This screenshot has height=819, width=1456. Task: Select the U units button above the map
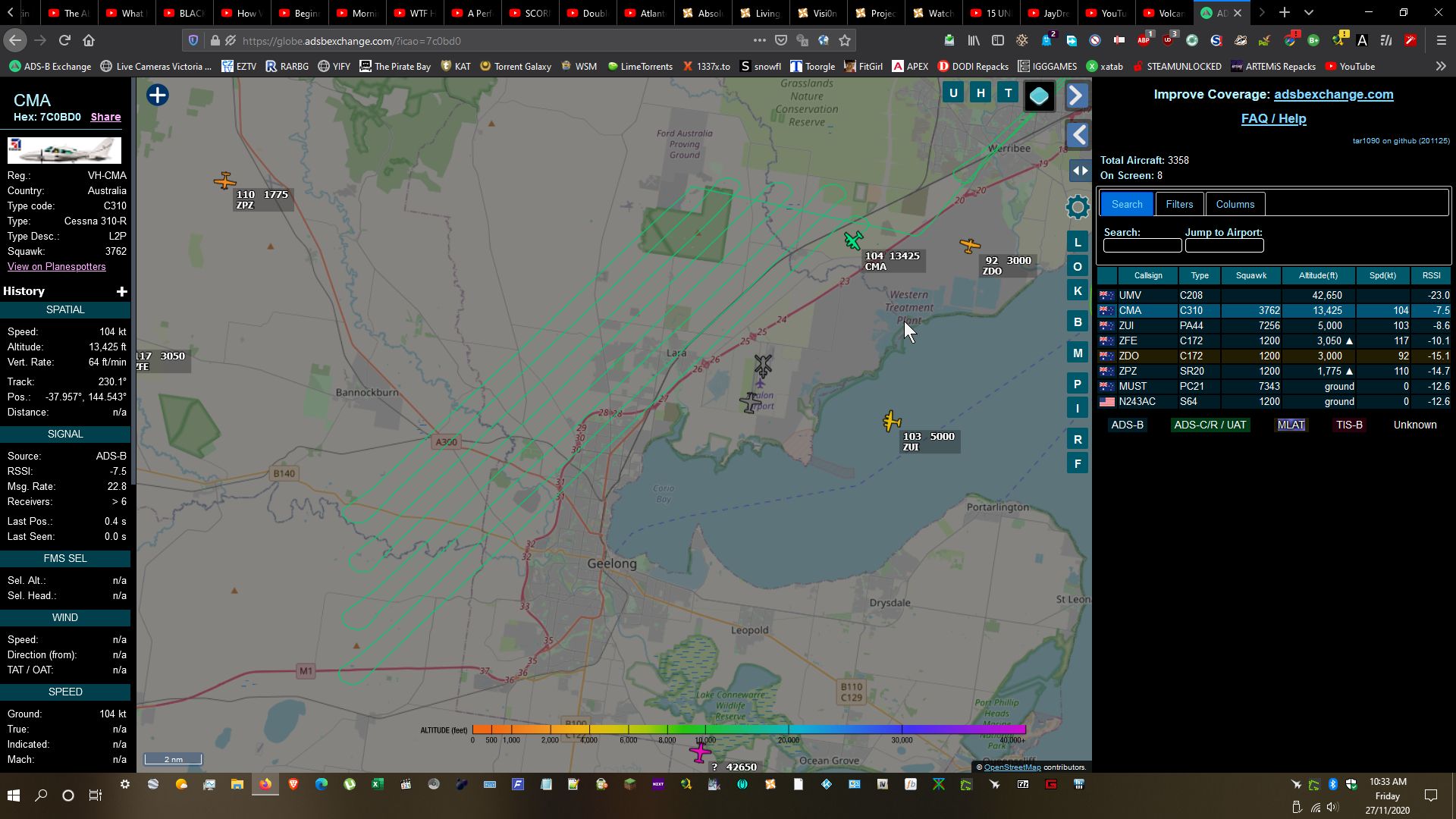coord(952,93)
